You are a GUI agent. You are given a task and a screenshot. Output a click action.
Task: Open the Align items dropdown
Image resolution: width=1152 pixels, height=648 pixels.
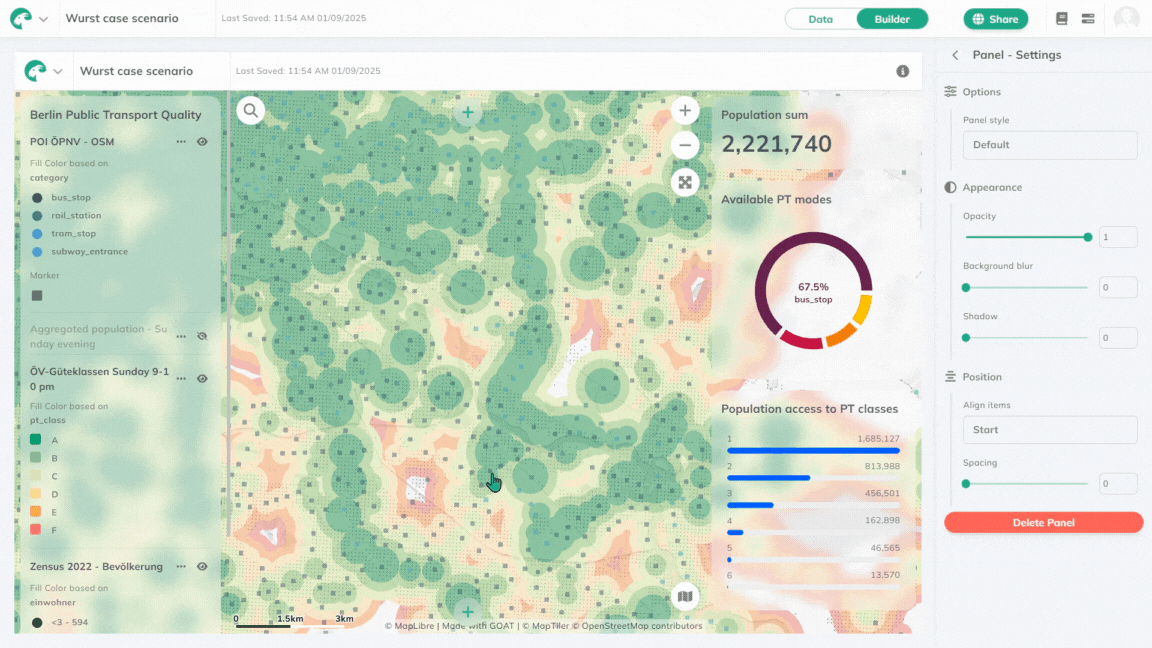point(1050,430)
